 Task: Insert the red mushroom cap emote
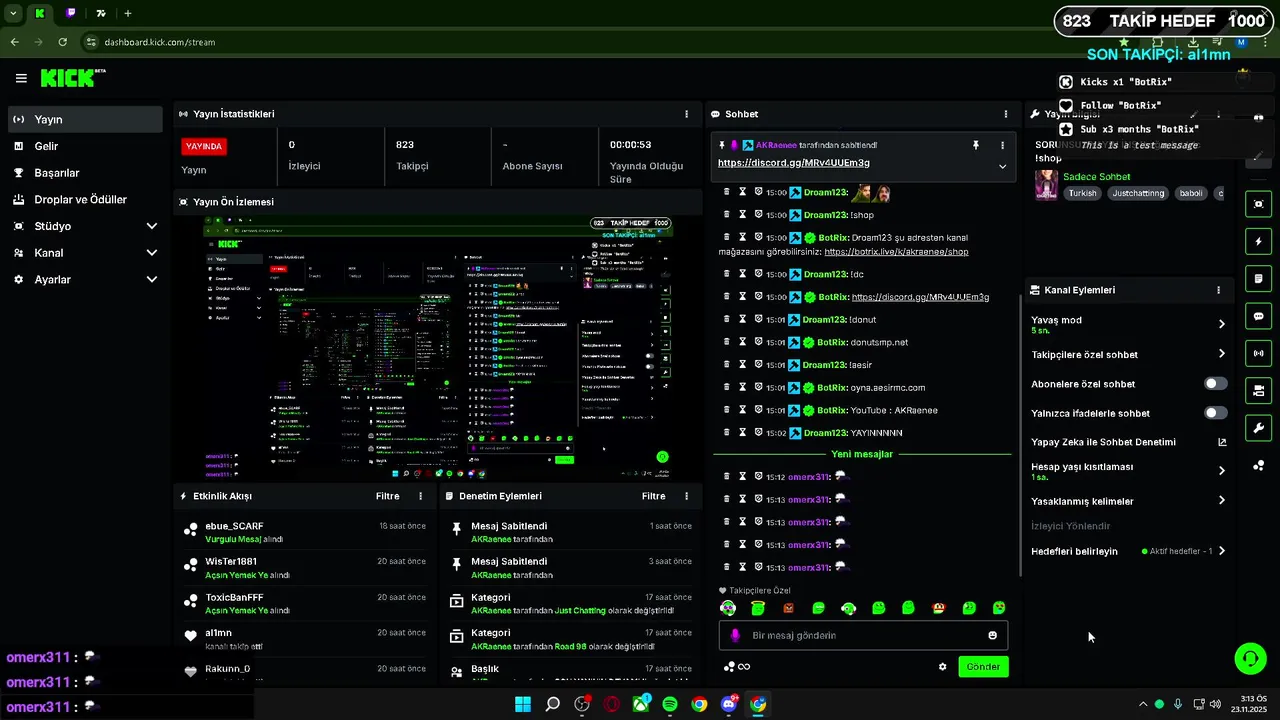(x=939, y=608)
